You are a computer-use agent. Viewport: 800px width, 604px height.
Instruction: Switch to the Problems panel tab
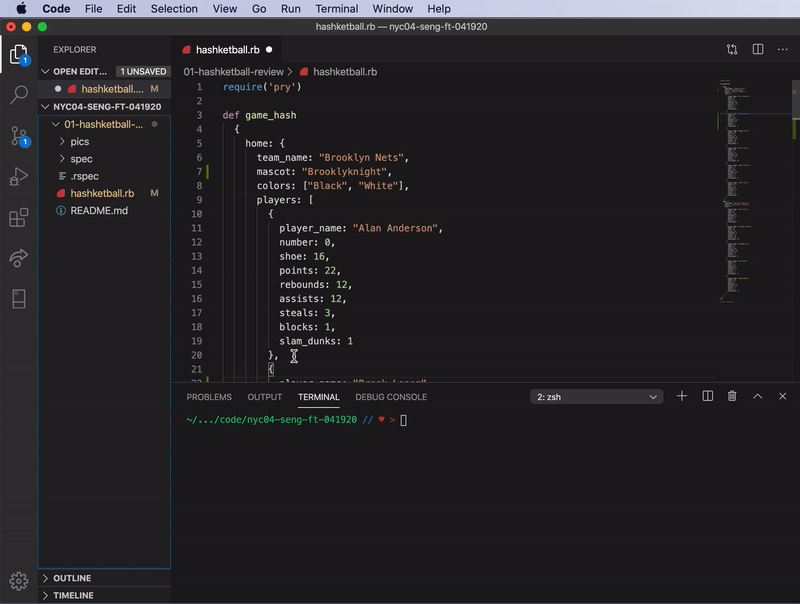[209, 397]
